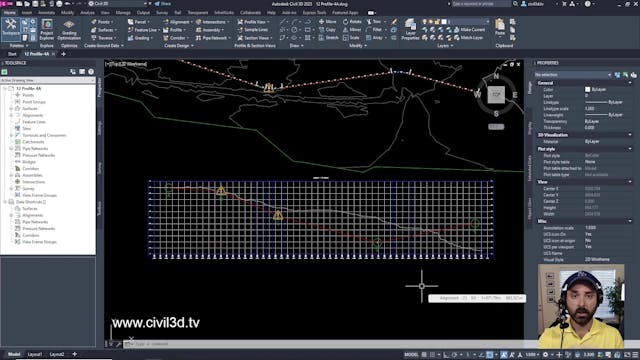Toggle grid display in status bar
Viewport: 640px width, 360px height.
click(x=424, y=355)
